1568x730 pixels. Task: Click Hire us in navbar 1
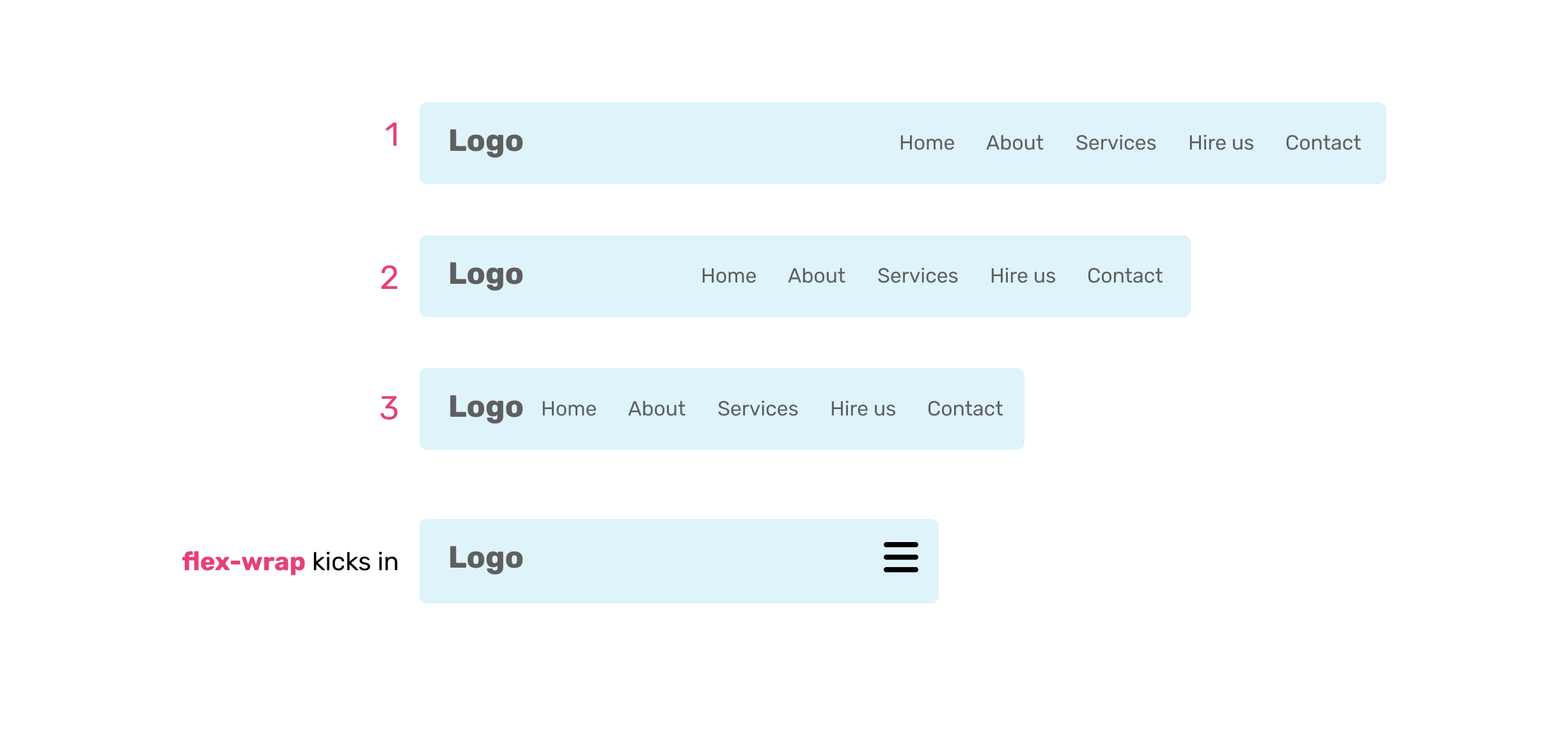click(1221, 143)
